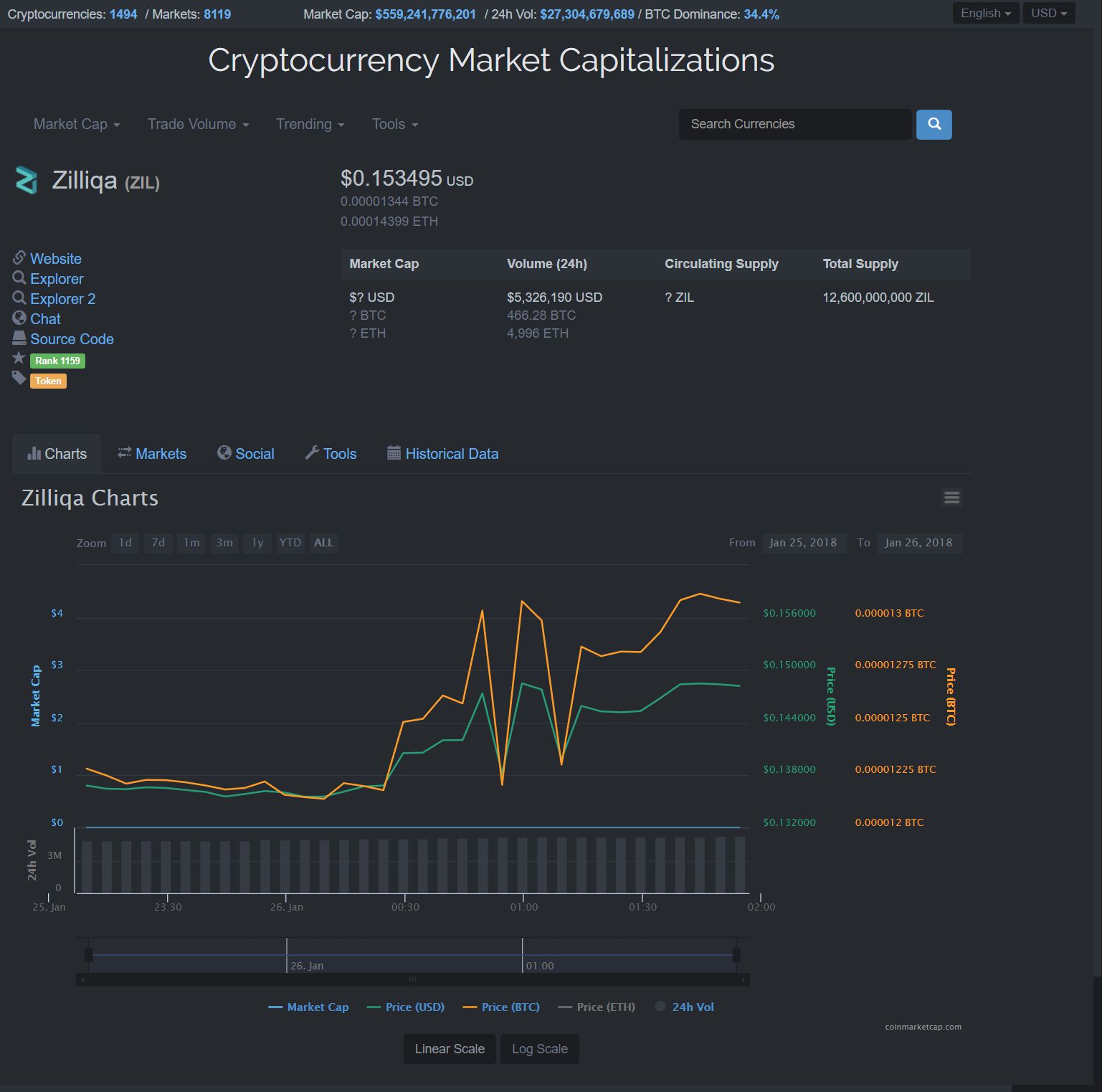Toggle the Market Cap series in legend

point(308,1007)
